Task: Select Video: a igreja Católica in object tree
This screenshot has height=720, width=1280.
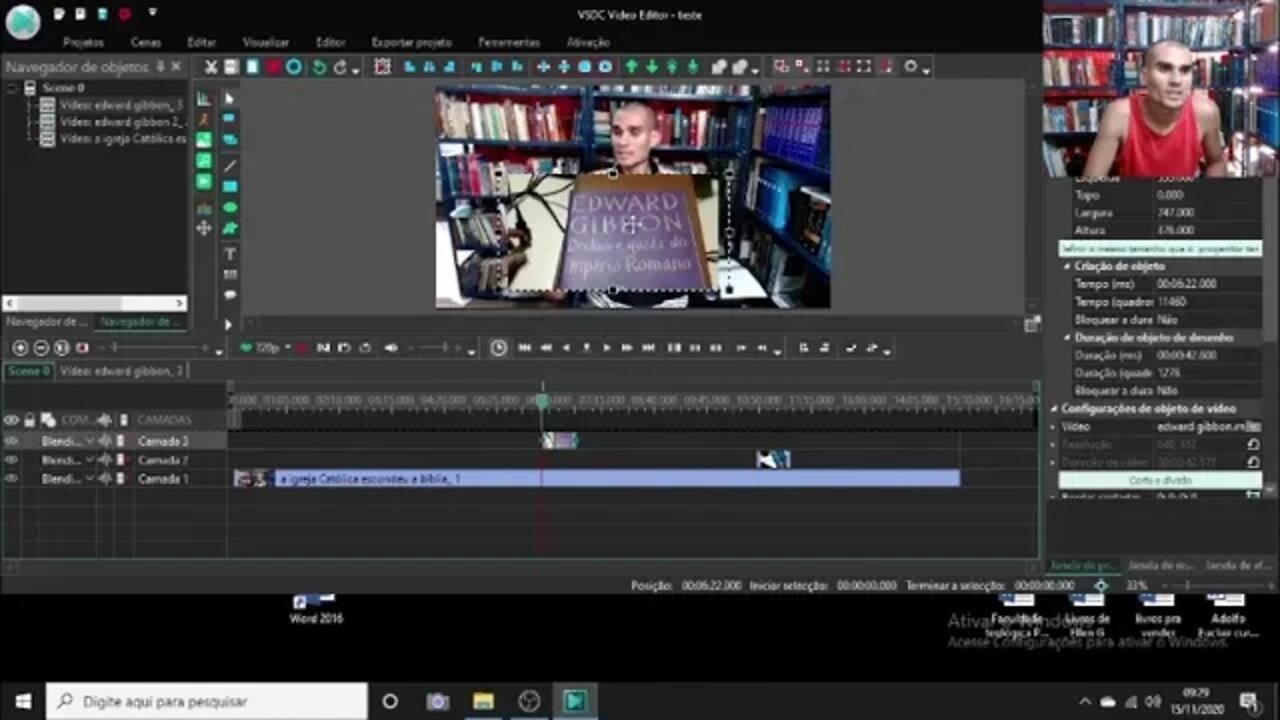Action: pyautogui.click(x=123, y=139)
